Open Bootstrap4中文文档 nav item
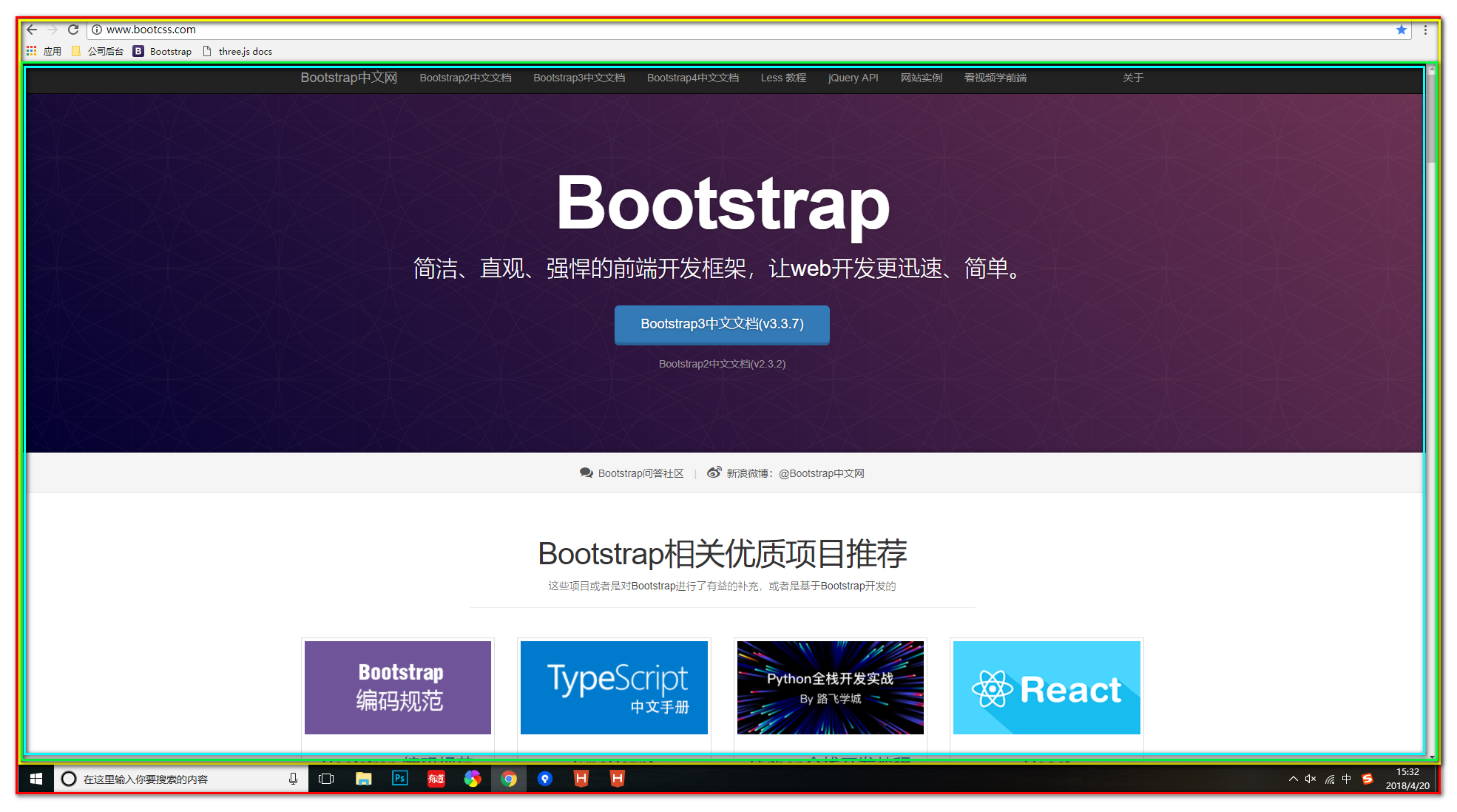Viewport: 1457px width, 812px height. coord(693,78)
